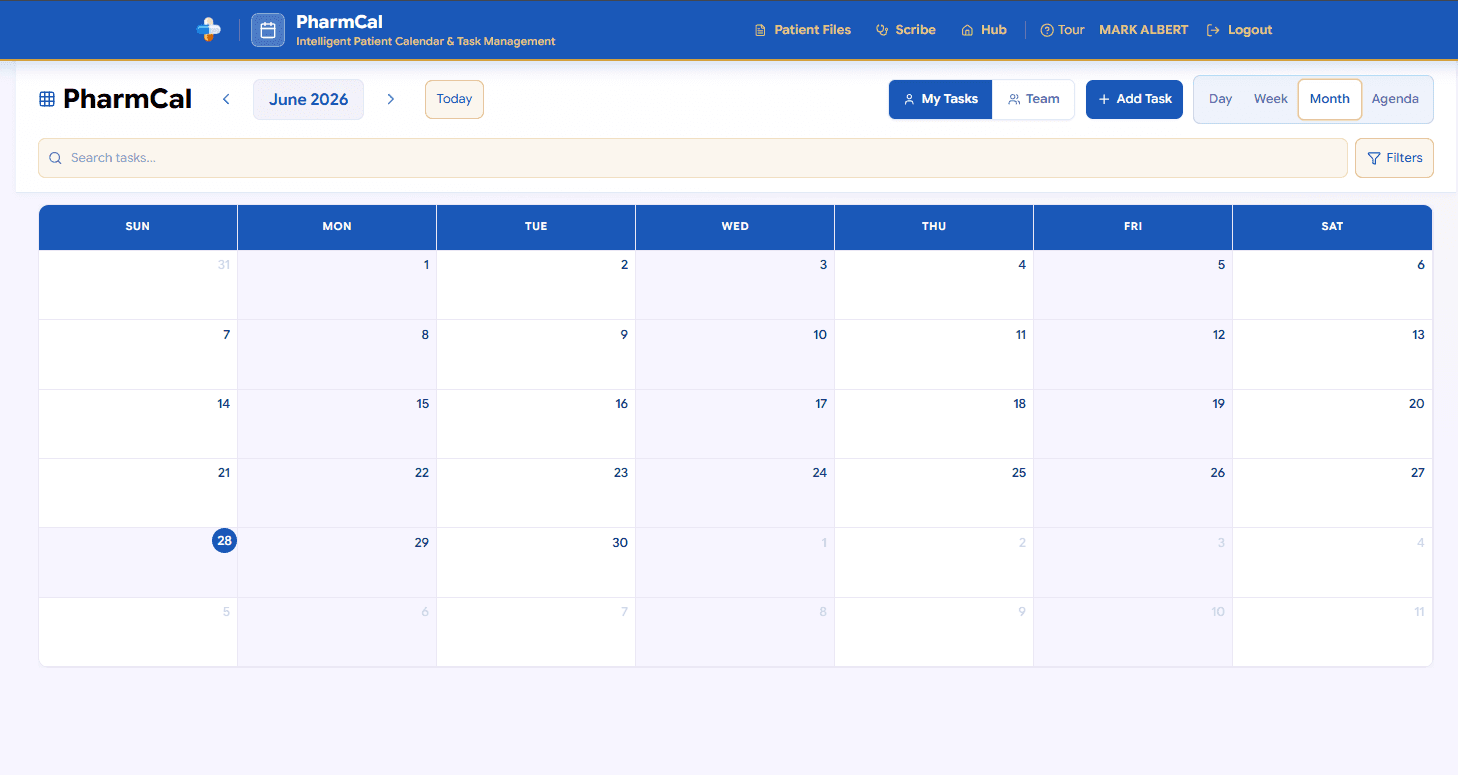Click date 10 in Wednesday column
1458x775 pixels.
[x=820, y=334]
